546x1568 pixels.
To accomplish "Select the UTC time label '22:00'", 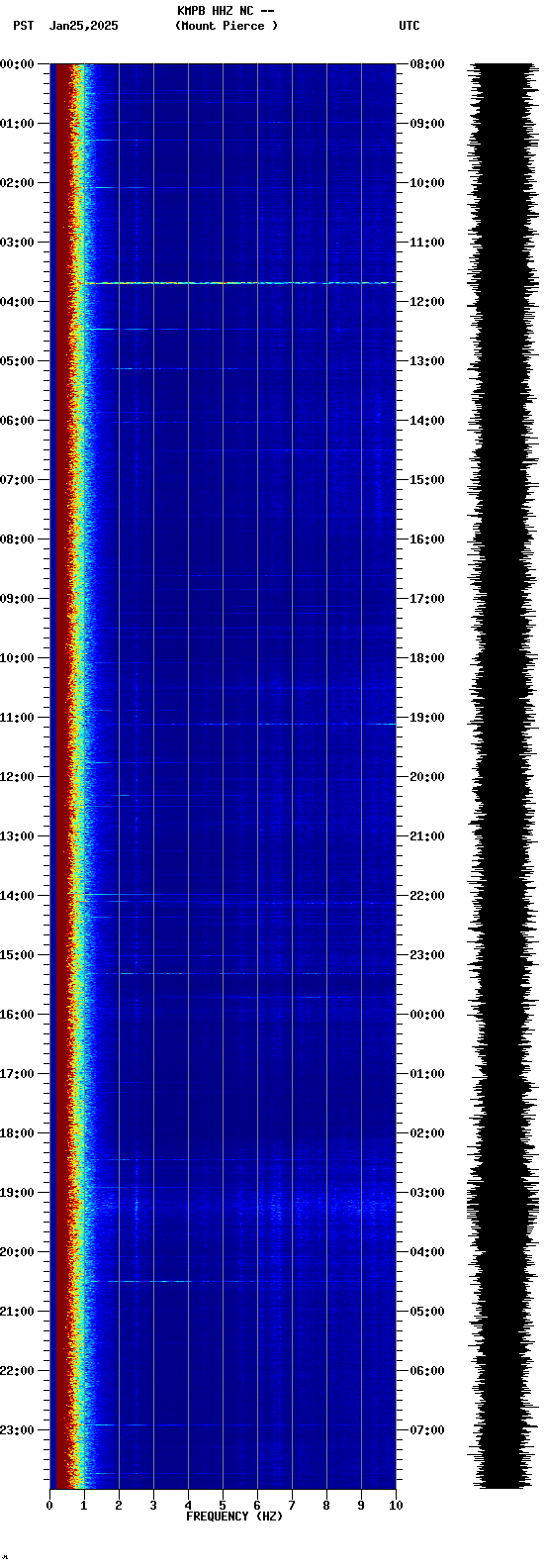I will tap(427, 896).
